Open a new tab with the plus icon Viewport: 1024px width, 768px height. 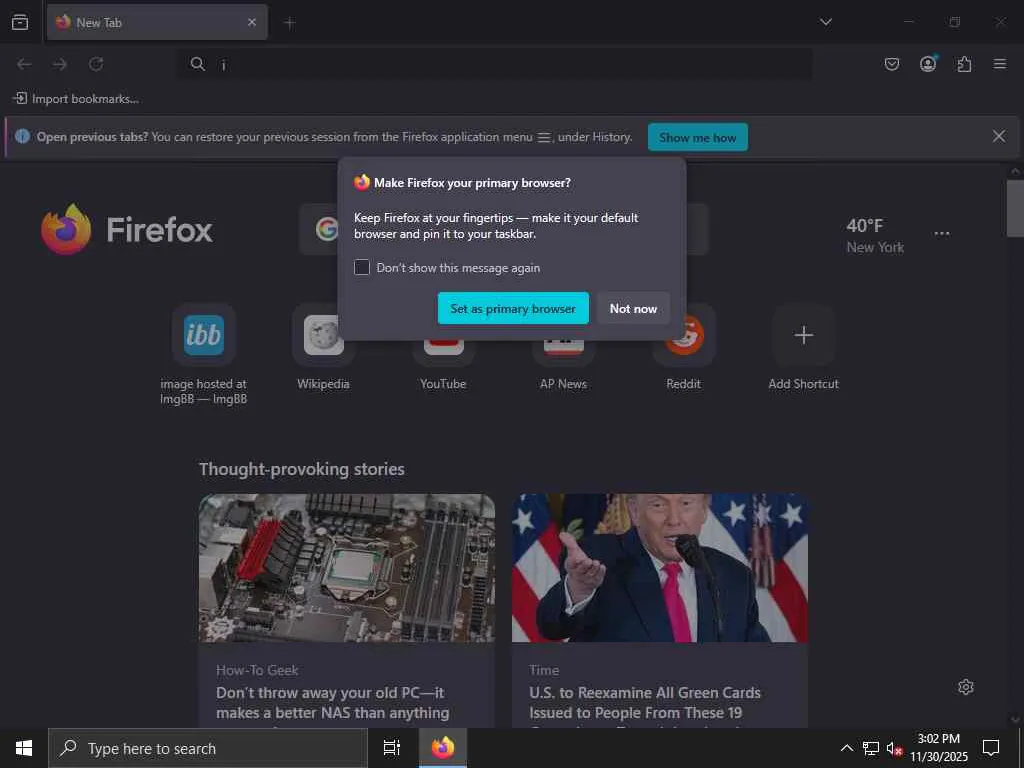[289, 23]
